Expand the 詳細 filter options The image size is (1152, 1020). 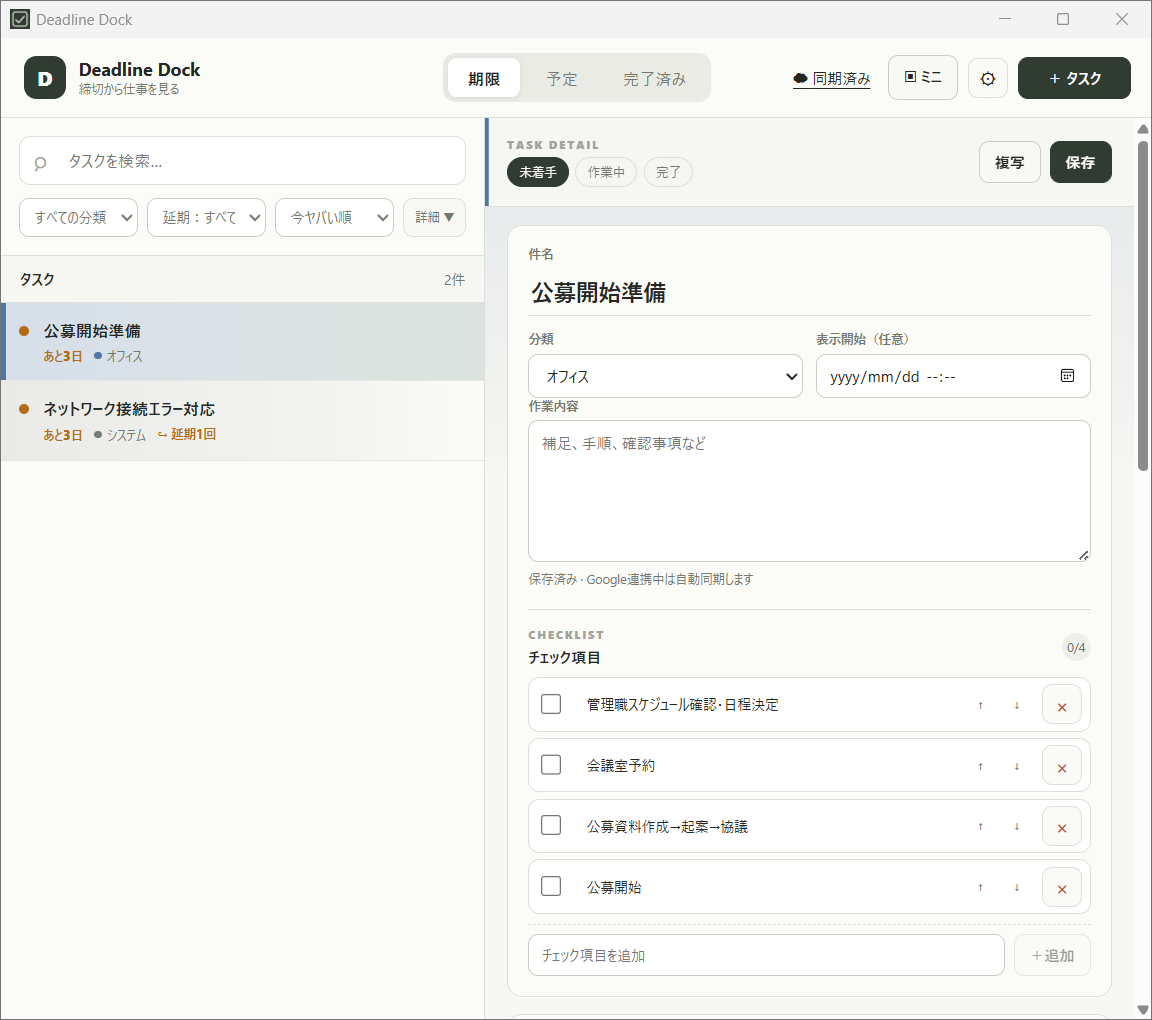(x=434, y=218)
